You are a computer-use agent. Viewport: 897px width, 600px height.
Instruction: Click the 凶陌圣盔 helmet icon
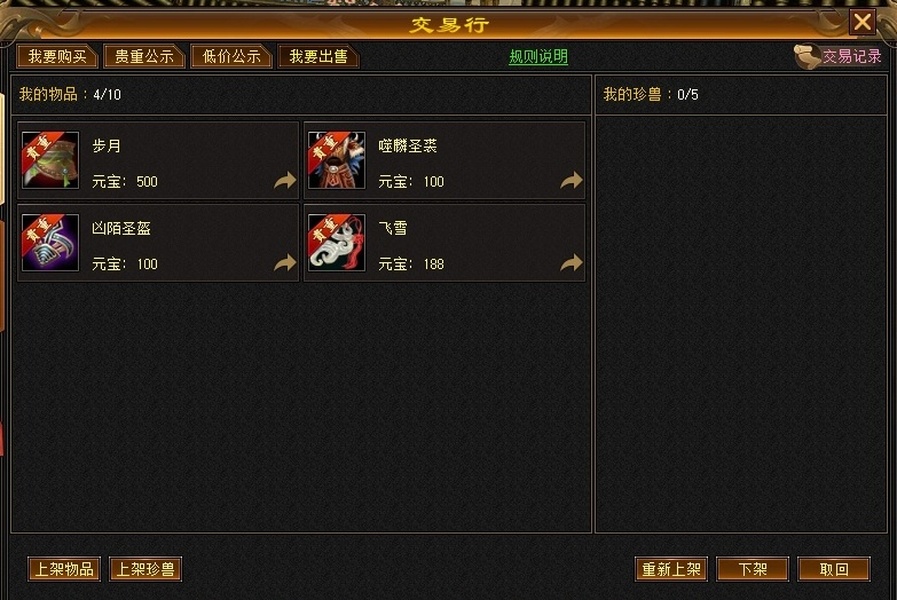point(50,243)
